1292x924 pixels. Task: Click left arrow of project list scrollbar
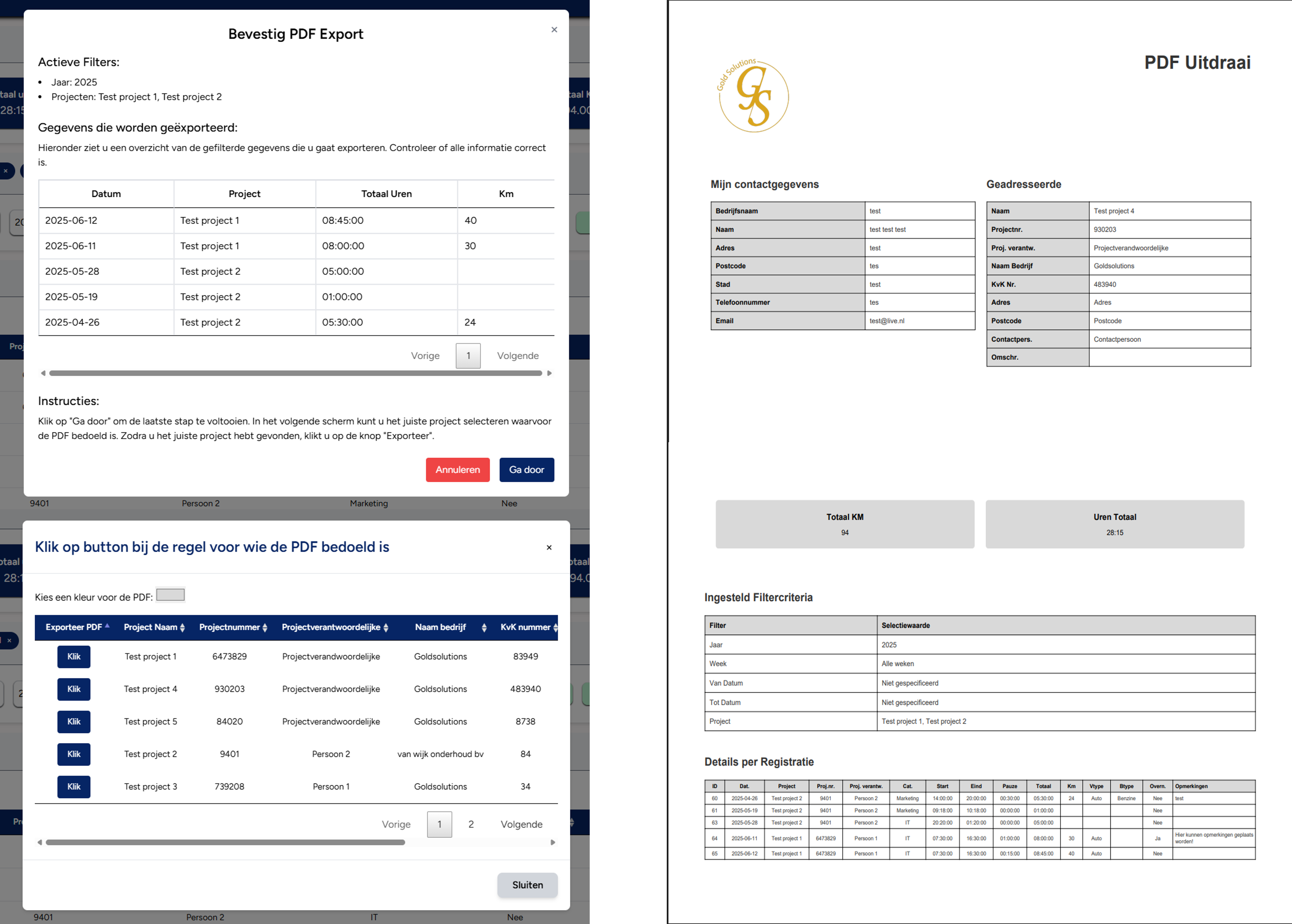click(39, 842)
